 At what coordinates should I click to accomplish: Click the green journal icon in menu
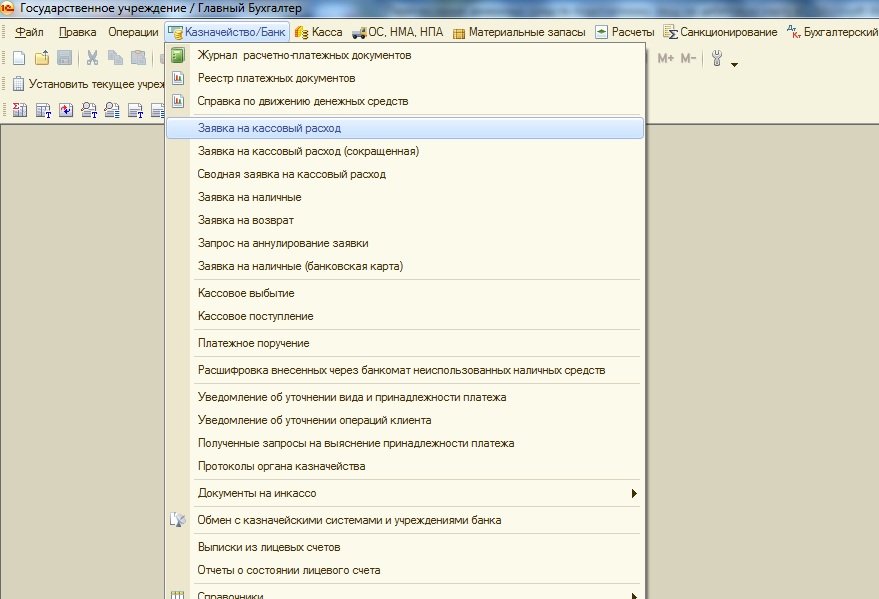click(x=178, y=55)
